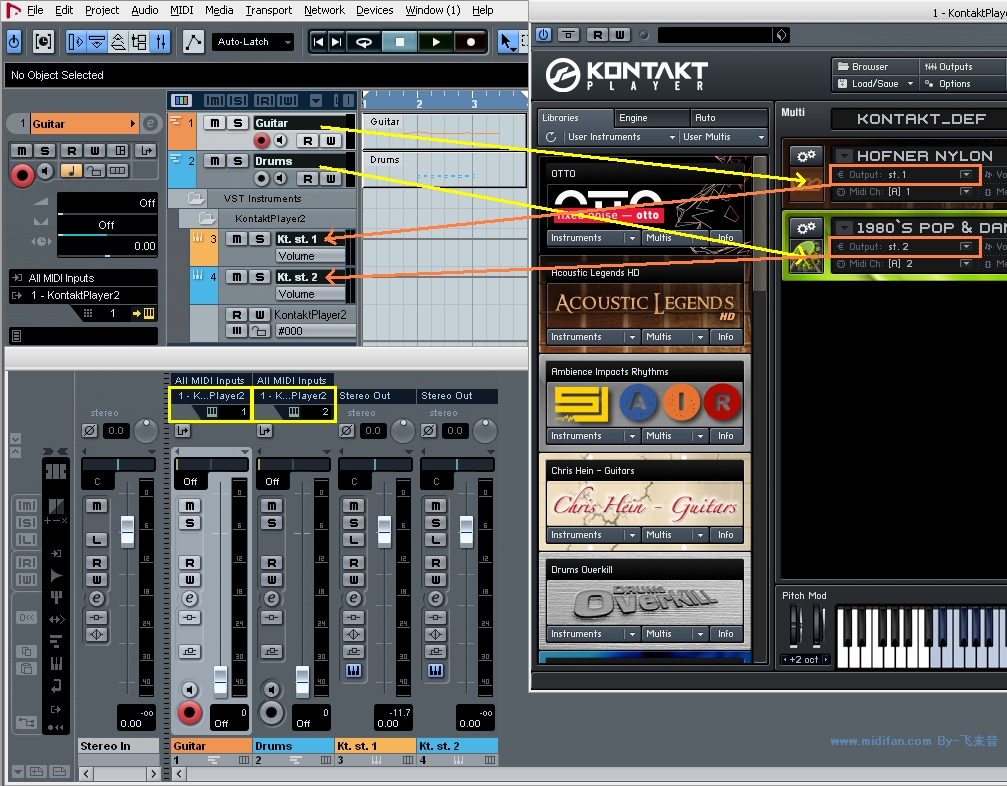Open Acoustic Legends HD Instruments dropdown
This screenshot has width=1007, height=786.
click(x=592, y=336)
